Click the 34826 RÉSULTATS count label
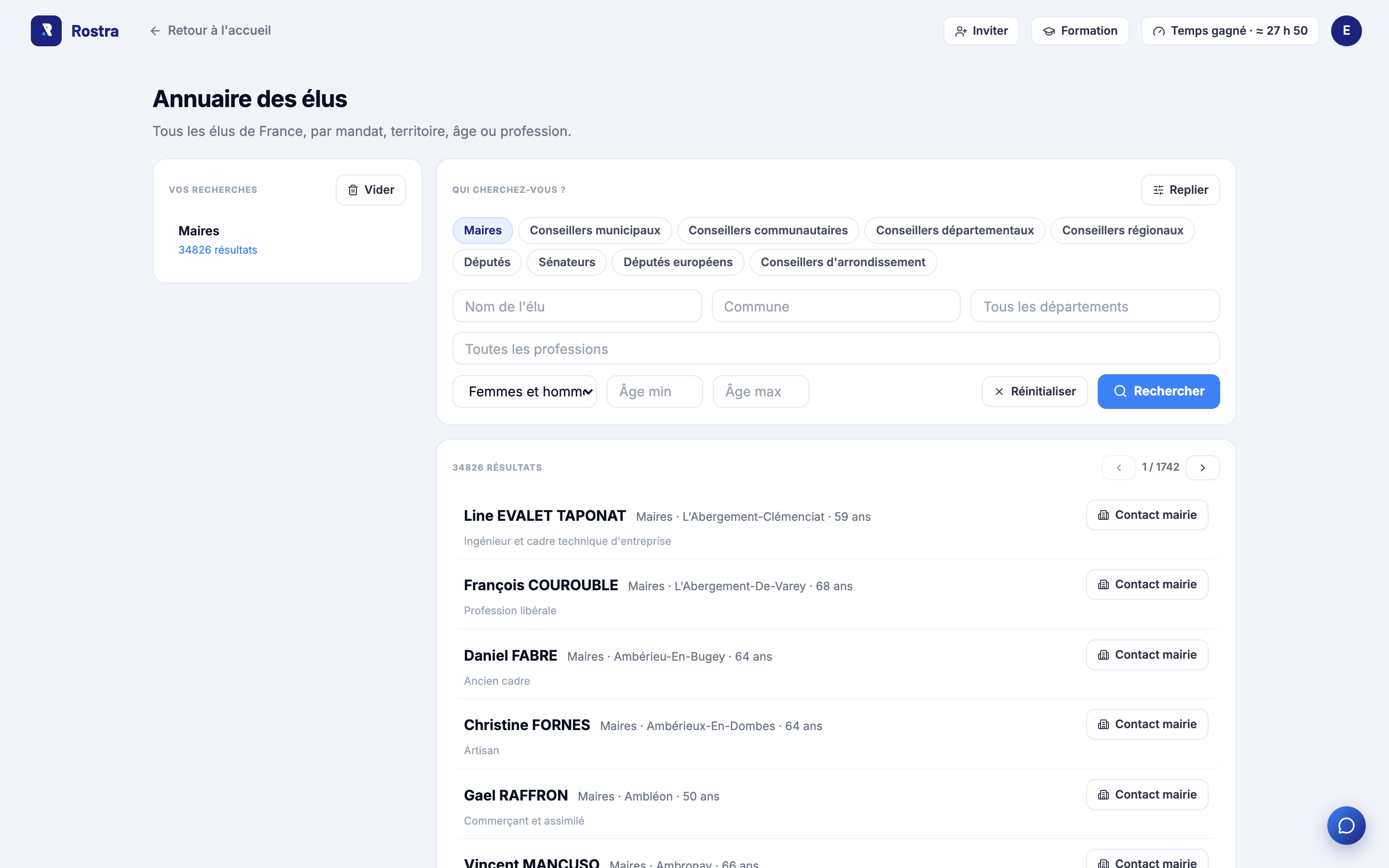 (497, 468)
